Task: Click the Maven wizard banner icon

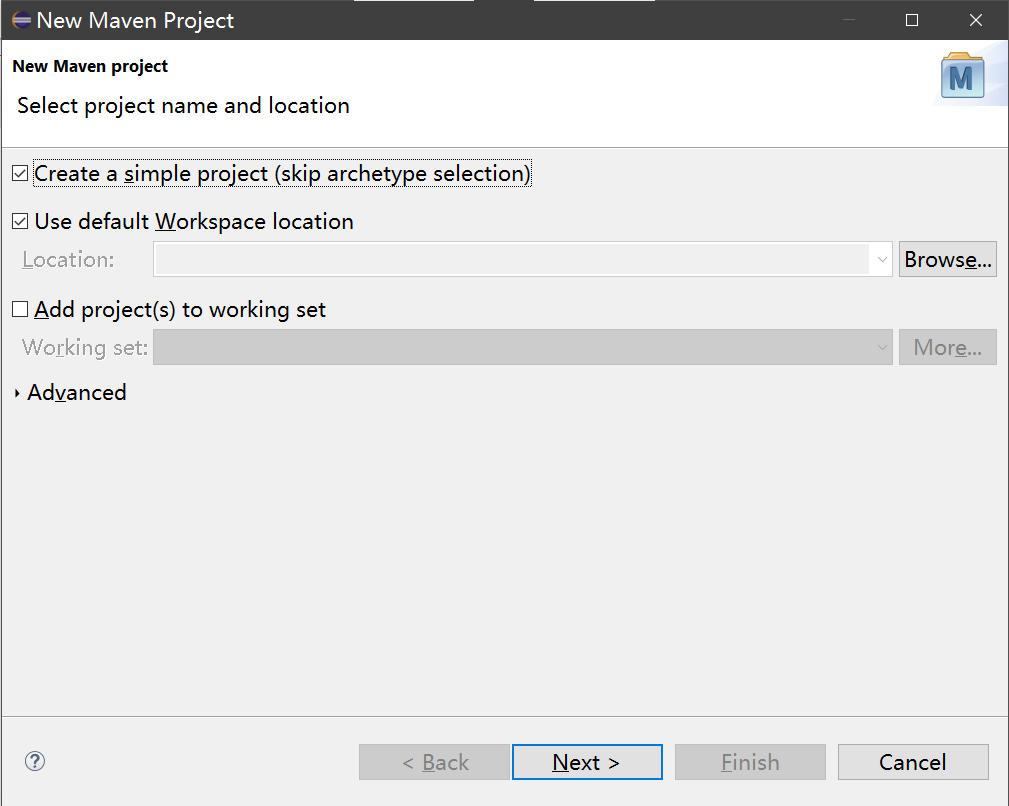Action: [962, 77]
